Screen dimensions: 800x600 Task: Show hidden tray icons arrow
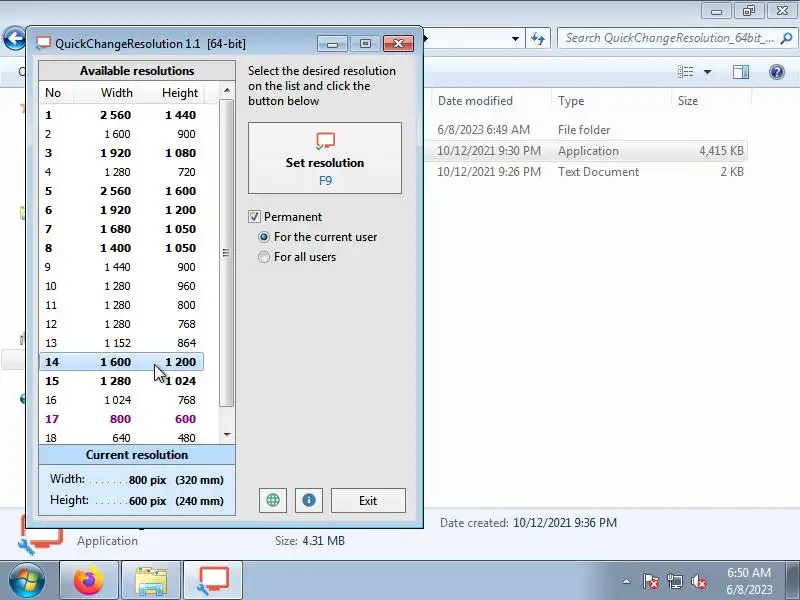pos(627,581)
